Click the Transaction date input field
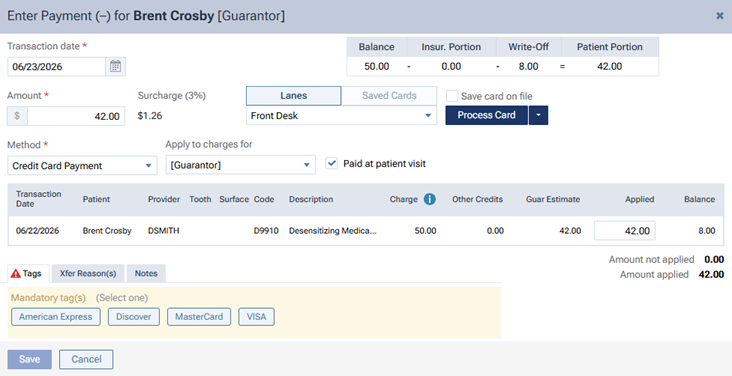The image size is (732, 376). [56, 66]
